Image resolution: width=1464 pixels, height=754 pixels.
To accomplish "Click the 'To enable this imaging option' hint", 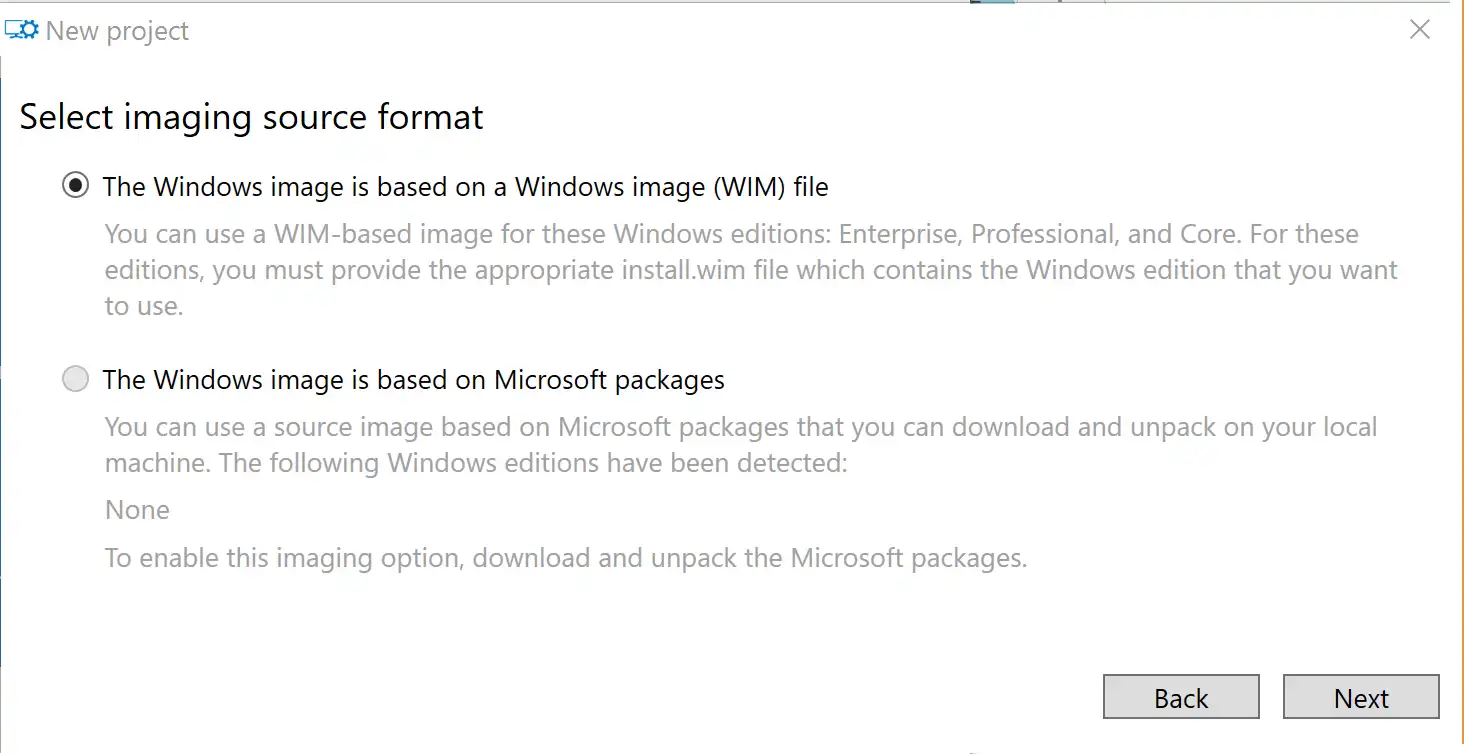I will (566, 557).
